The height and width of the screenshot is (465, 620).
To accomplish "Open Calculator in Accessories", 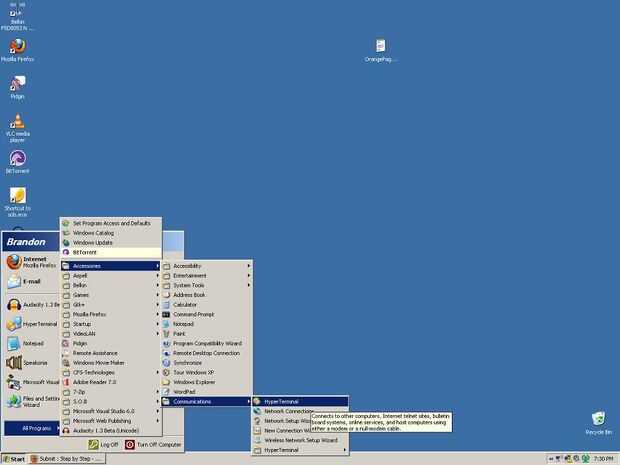I will click(207, 305).
